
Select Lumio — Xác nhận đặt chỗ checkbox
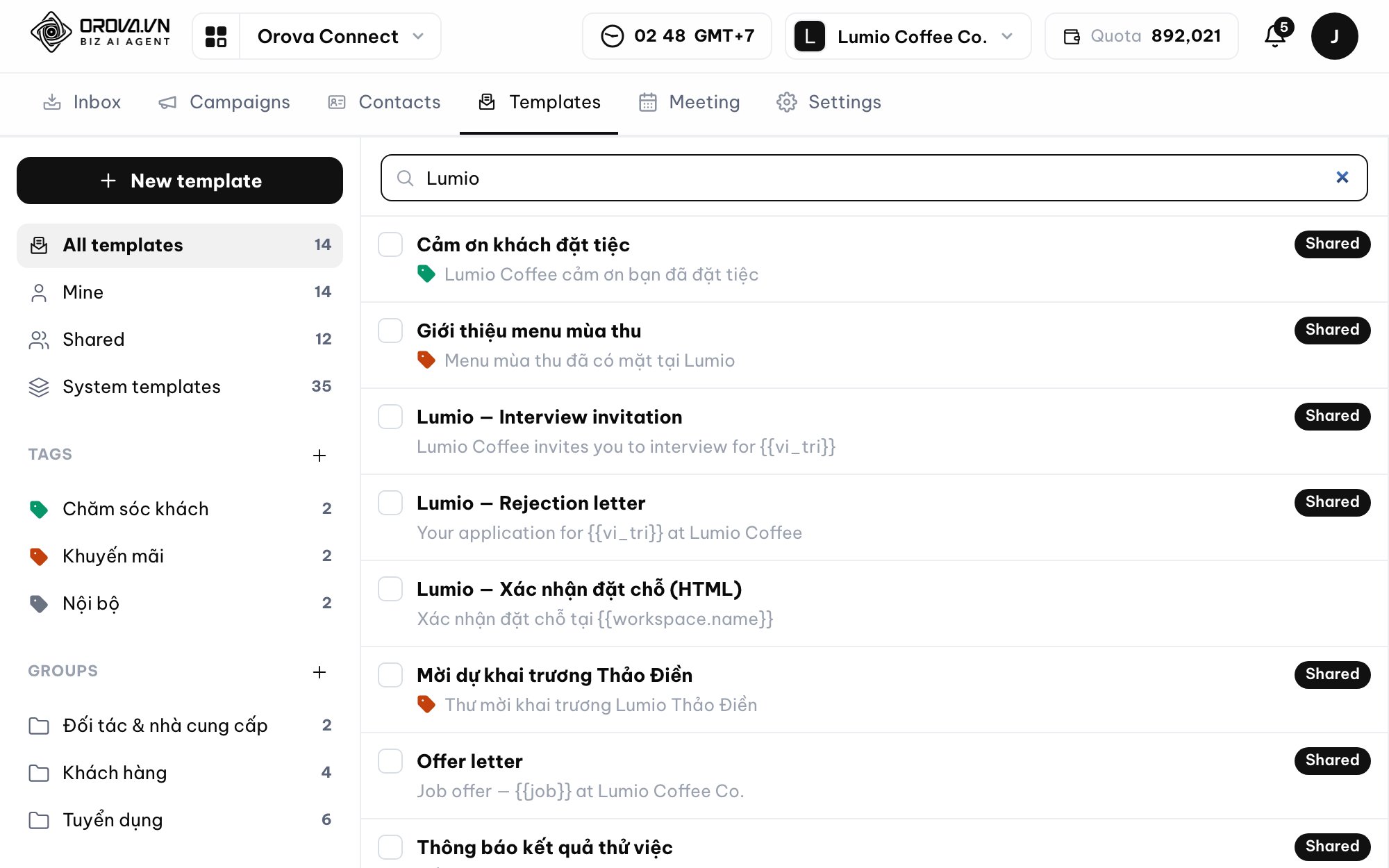click(x=390, y=589)
